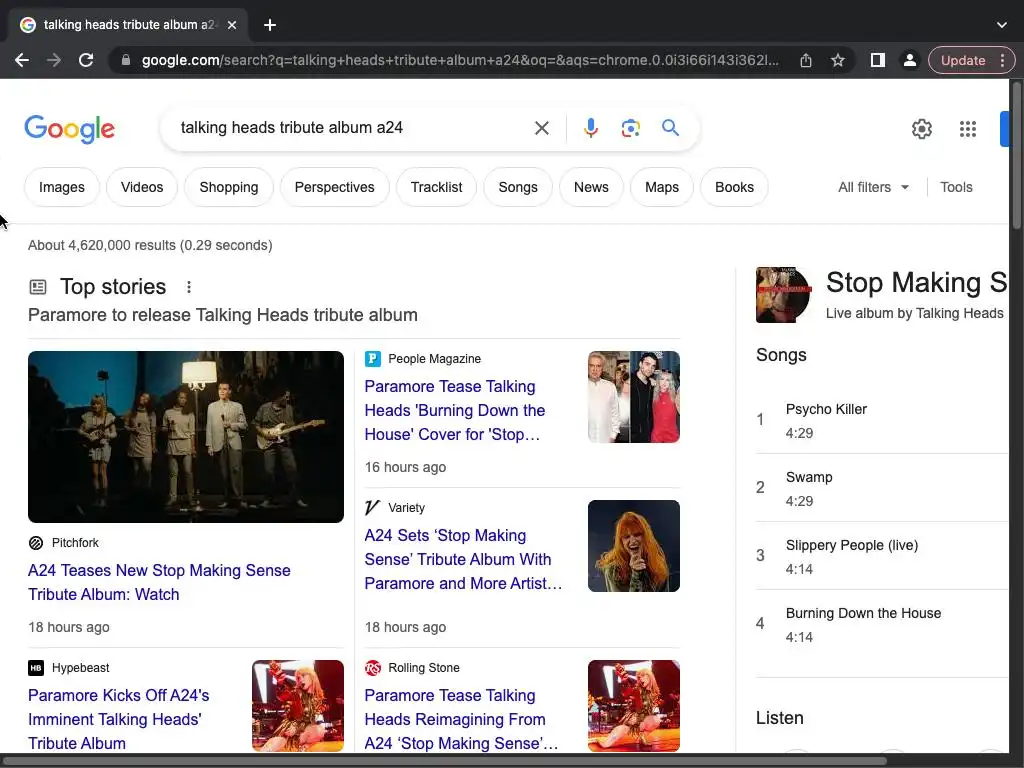Click the Variety article red-haired singer thumbnail

click(x=633, y=546)
